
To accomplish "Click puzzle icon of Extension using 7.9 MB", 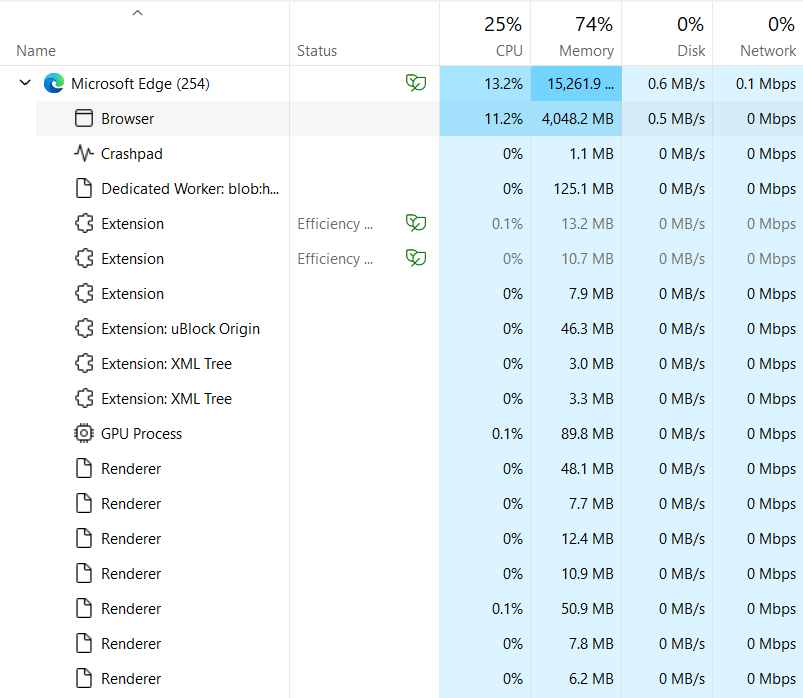I will pyautogui.click(x=84, y=293).
